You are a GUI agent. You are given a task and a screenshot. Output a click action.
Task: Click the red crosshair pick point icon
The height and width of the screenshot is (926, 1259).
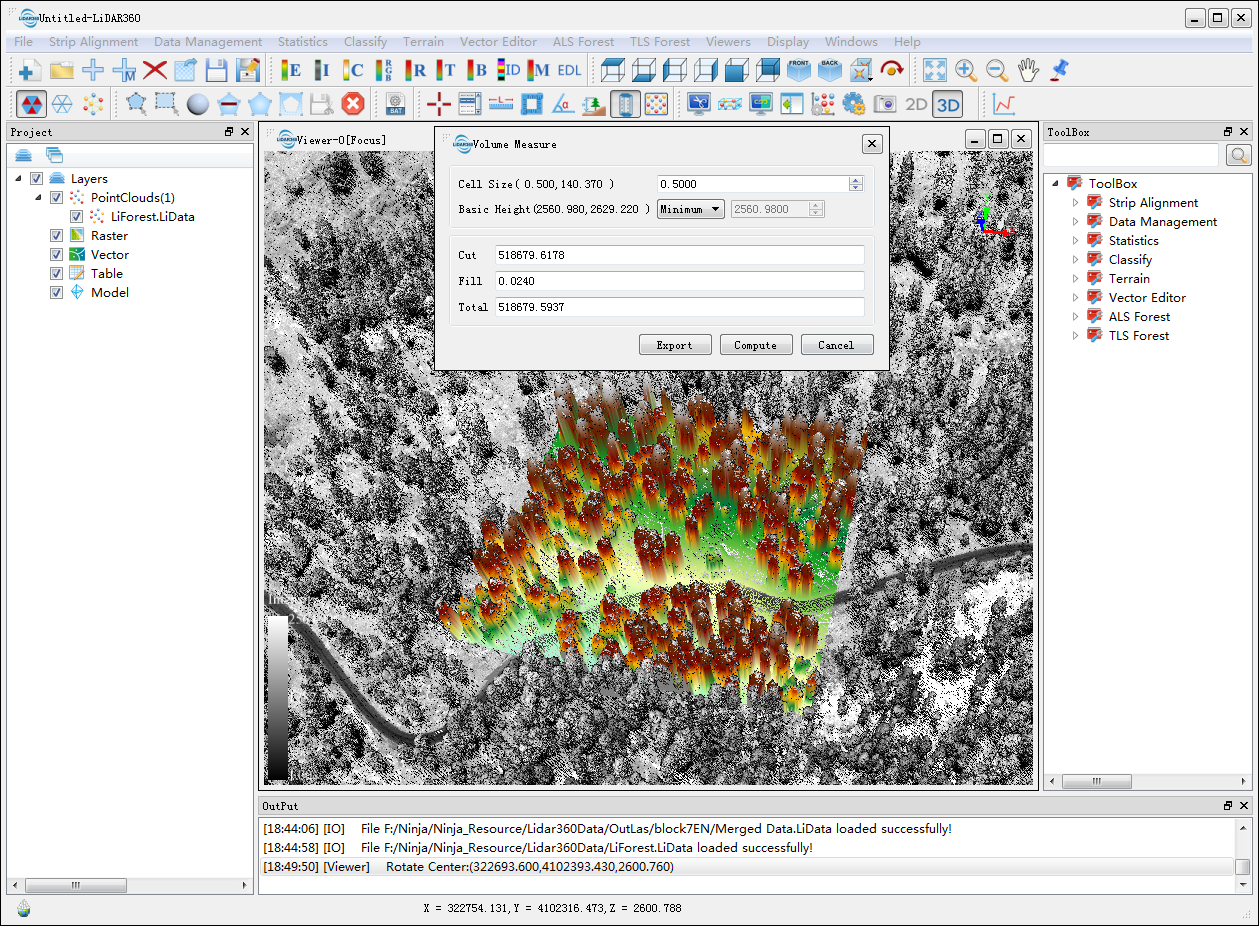pyautogui.click(x=439, y=103)
